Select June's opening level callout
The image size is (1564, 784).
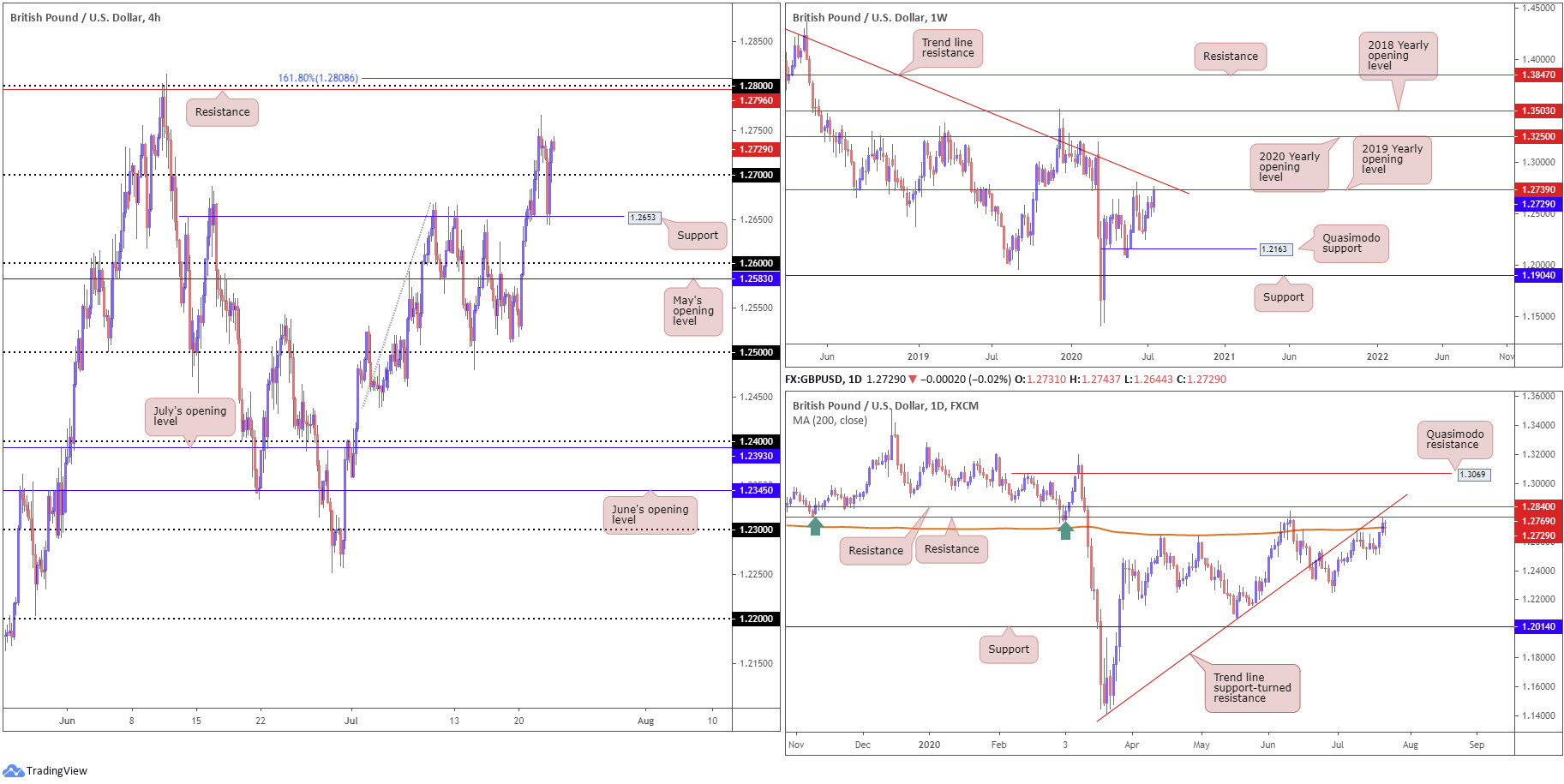tap(650, 515)
